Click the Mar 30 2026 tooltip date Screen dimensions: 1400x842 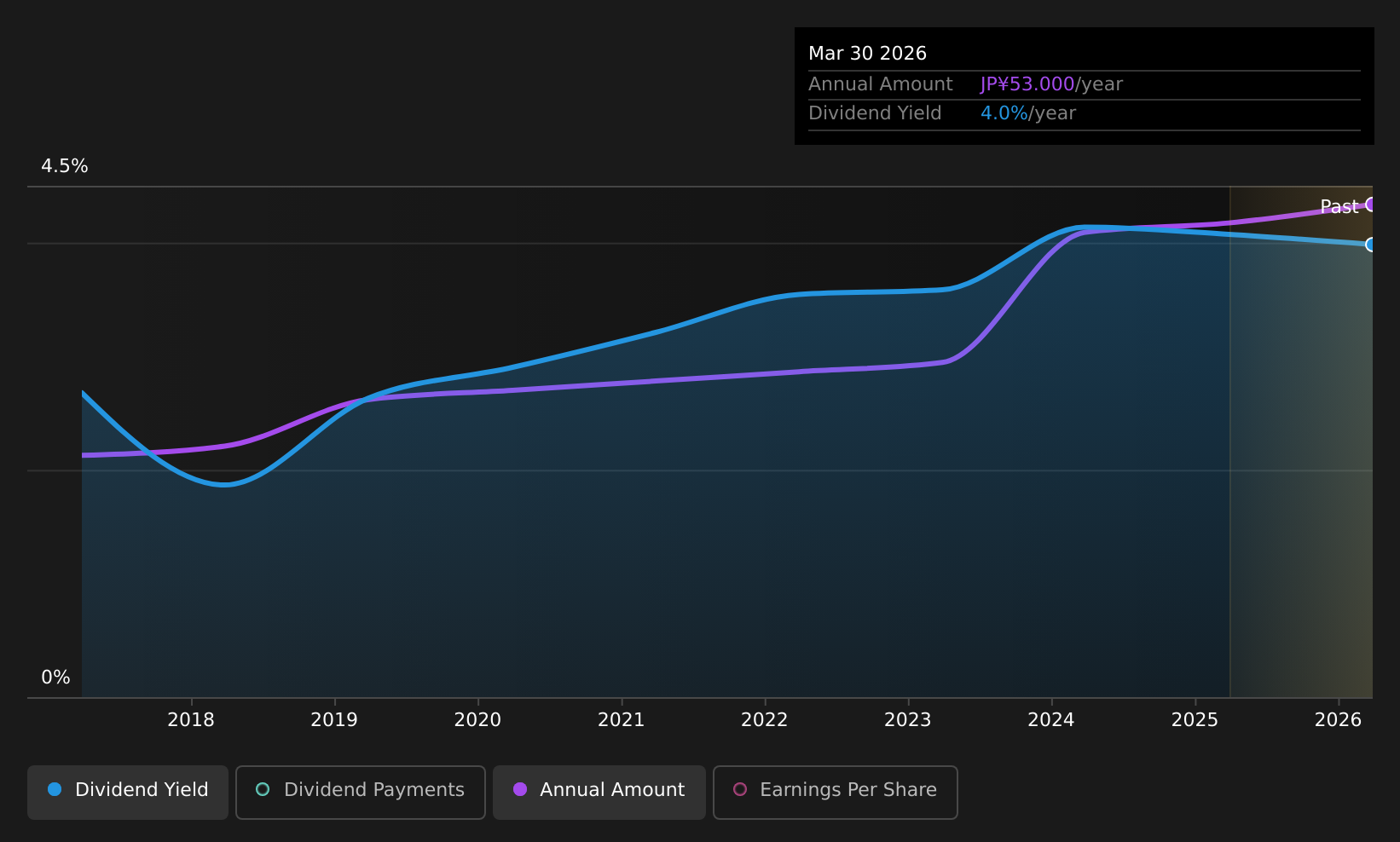pyautogui.click(x=867, y=54)
